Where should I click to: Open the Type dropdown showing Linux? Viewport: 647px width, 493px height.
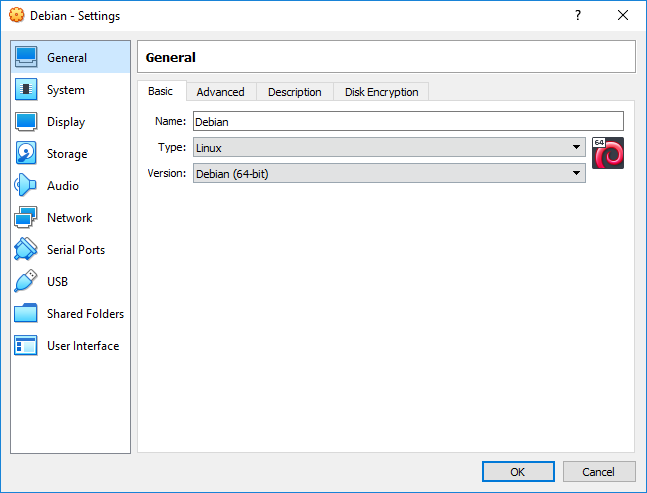coord(389,147)
